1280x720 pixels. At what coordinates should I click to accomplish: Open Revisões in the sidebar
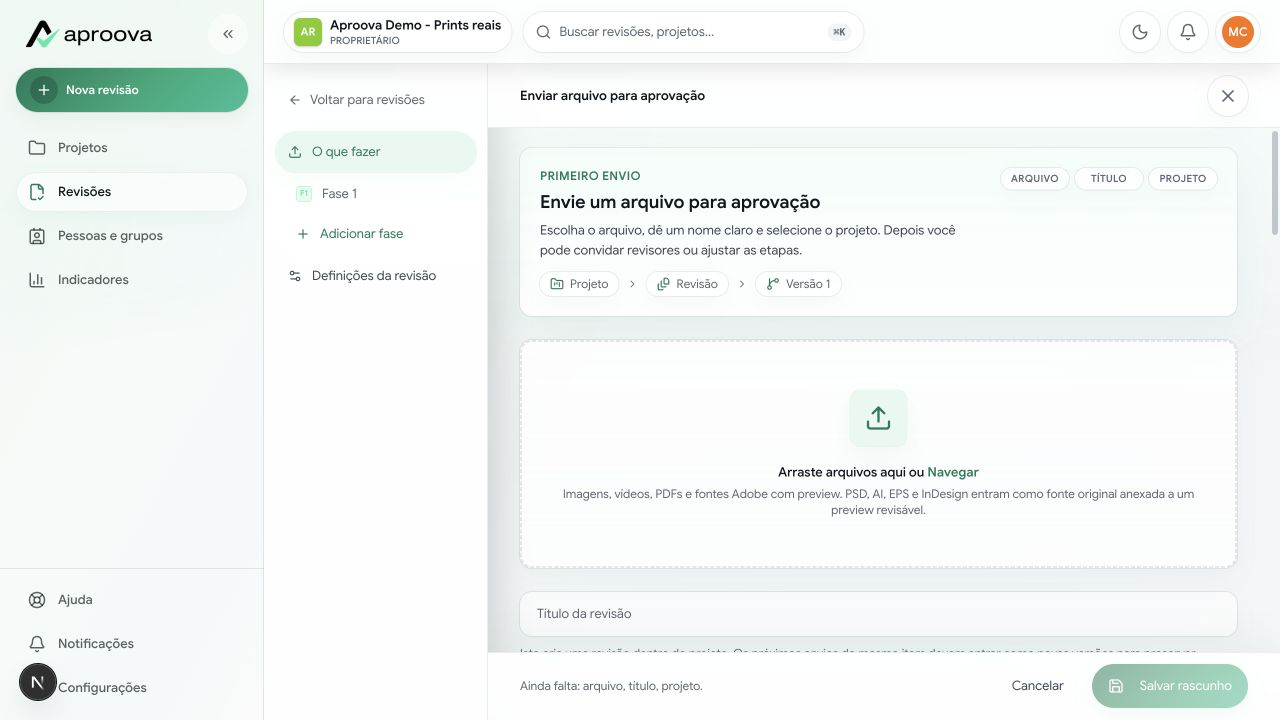click(x=132, y=192)
